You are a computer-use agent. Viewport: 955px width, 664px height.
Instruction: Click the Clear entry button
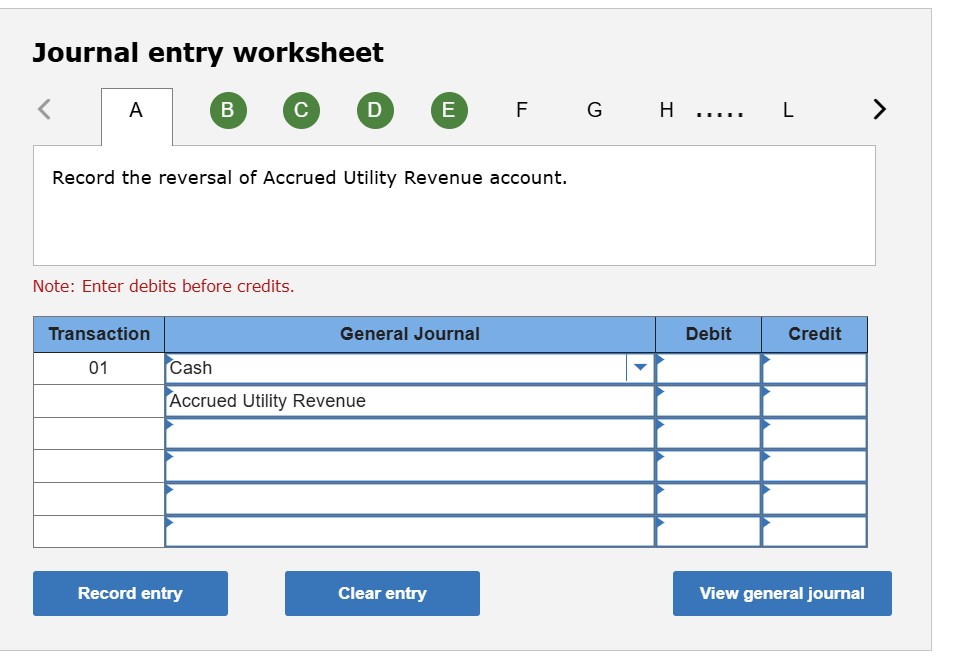point(382,593)
